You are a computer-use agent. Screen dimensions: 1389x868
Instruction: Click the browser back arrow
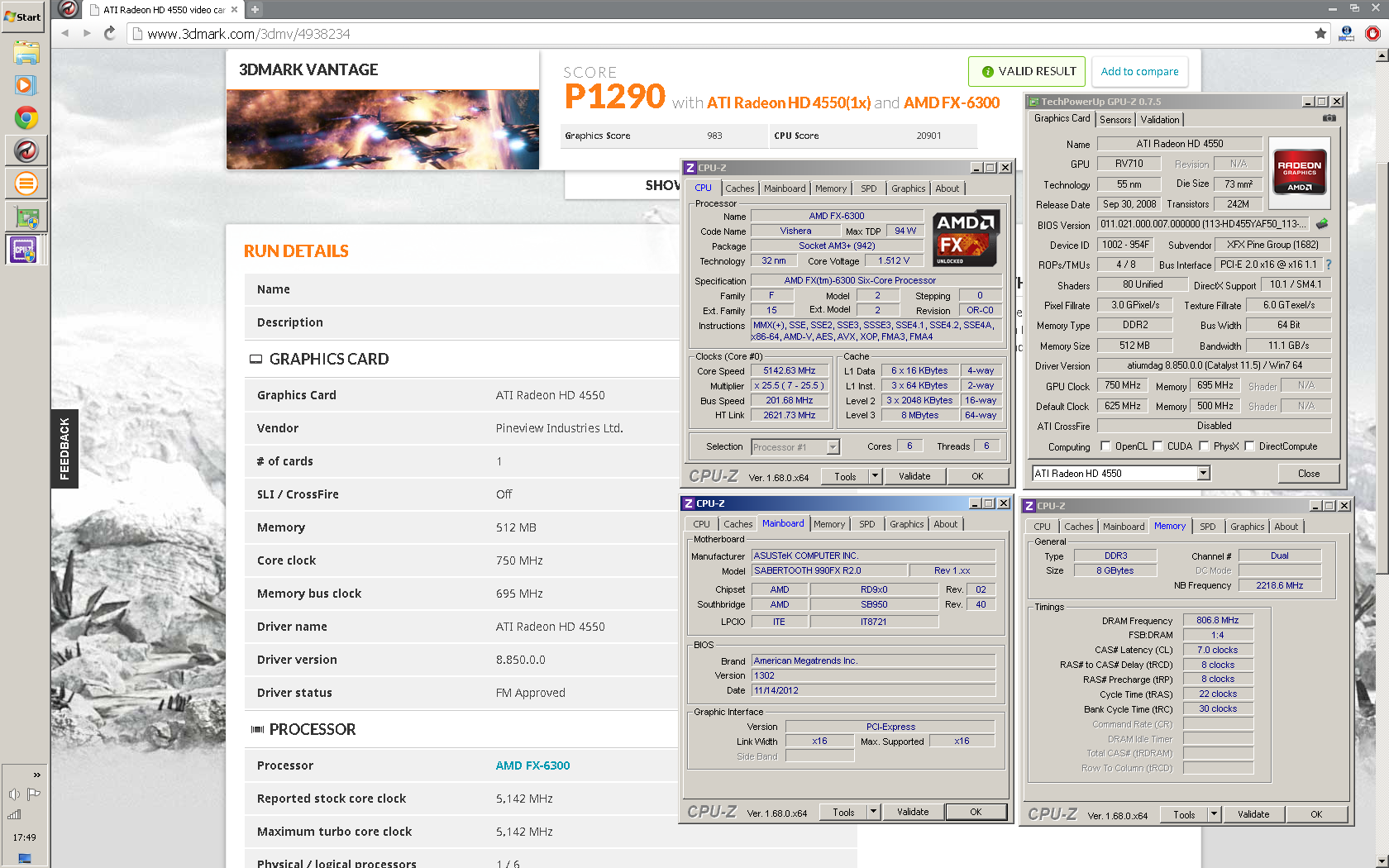(x=65, y=33)
